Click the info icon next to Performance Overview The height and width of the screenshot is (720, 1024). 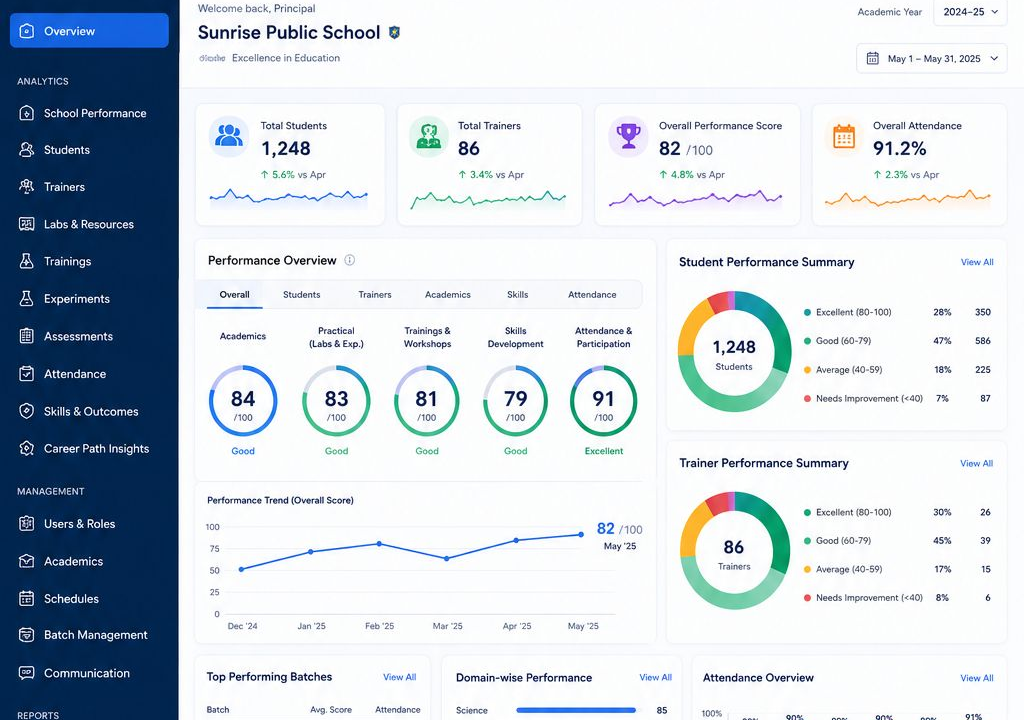point(349,260)
